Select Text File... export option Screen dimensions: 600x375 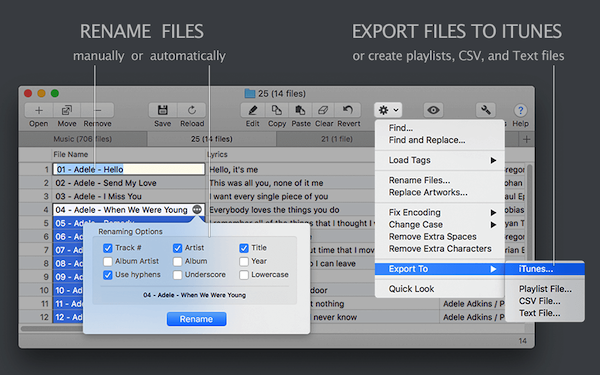click(545, 313)
